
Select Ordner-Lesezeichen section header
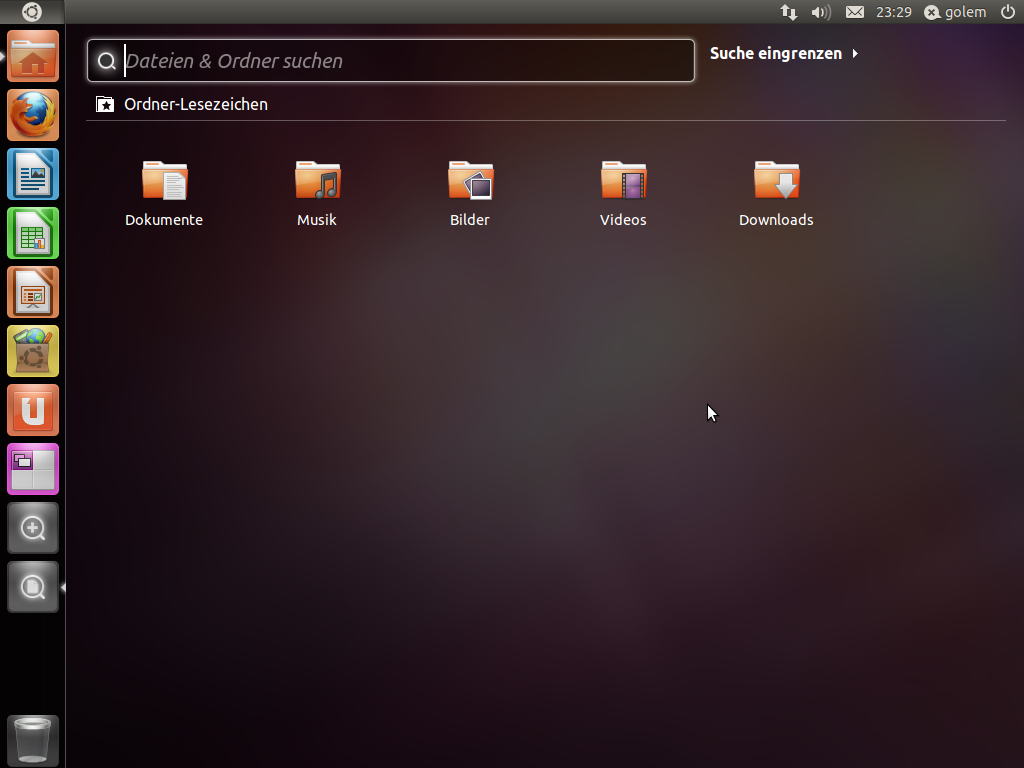(x=195, y=104)
